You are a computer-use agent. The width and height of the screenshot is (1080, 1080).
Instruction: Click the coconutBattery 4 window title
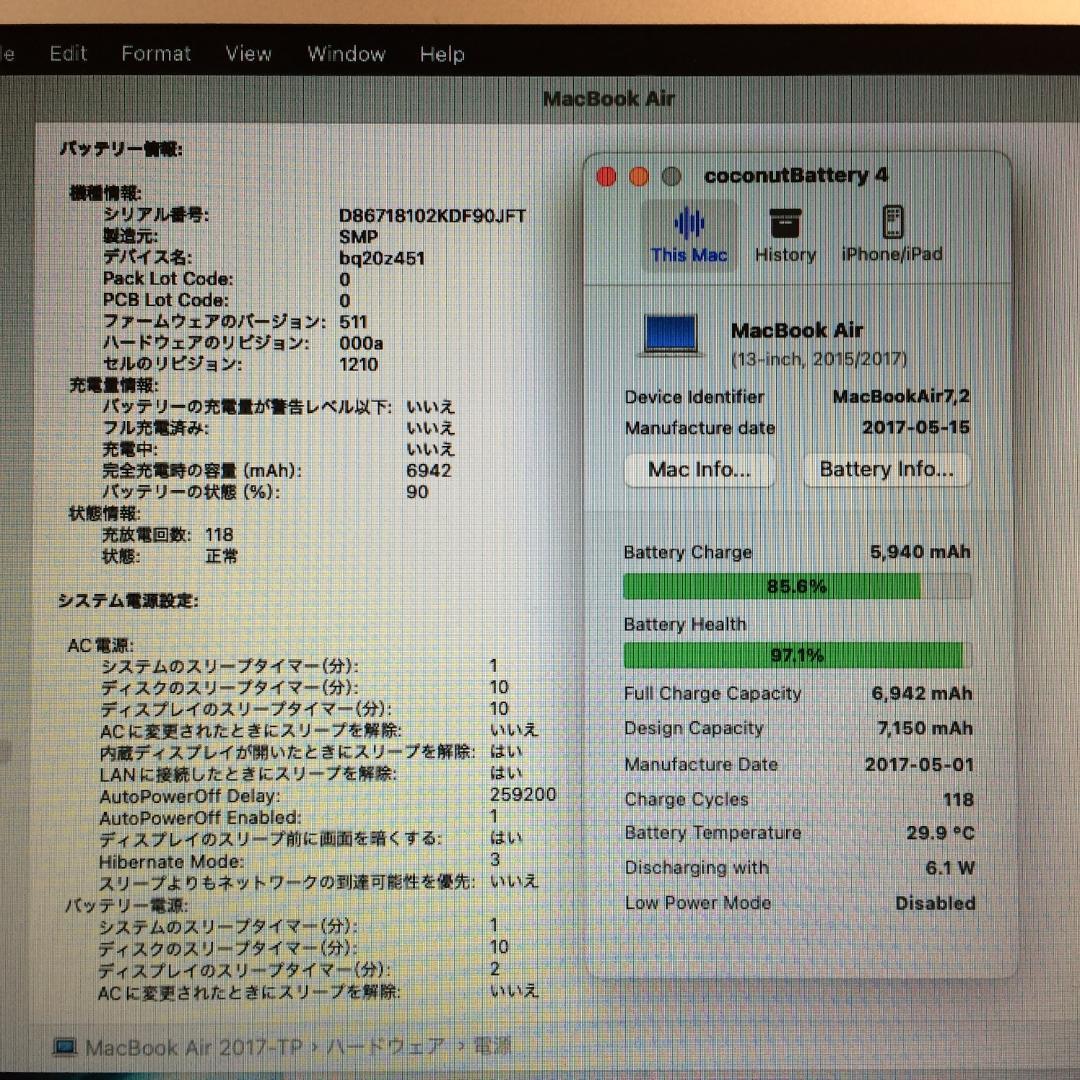click(x=796, y=176)
